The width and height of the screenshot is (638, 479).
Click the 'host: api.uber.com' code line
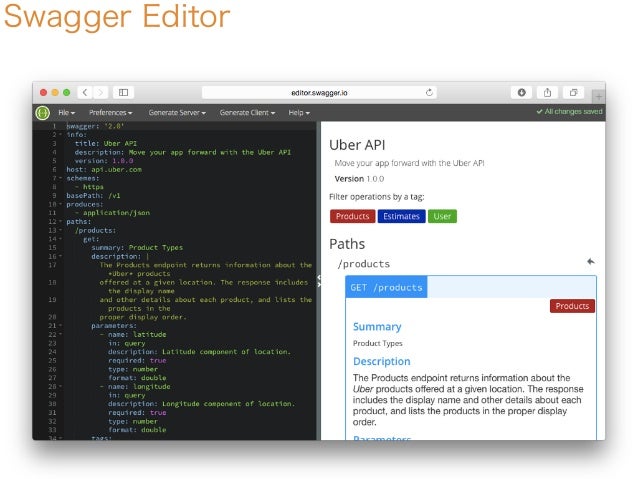[104, 169]
